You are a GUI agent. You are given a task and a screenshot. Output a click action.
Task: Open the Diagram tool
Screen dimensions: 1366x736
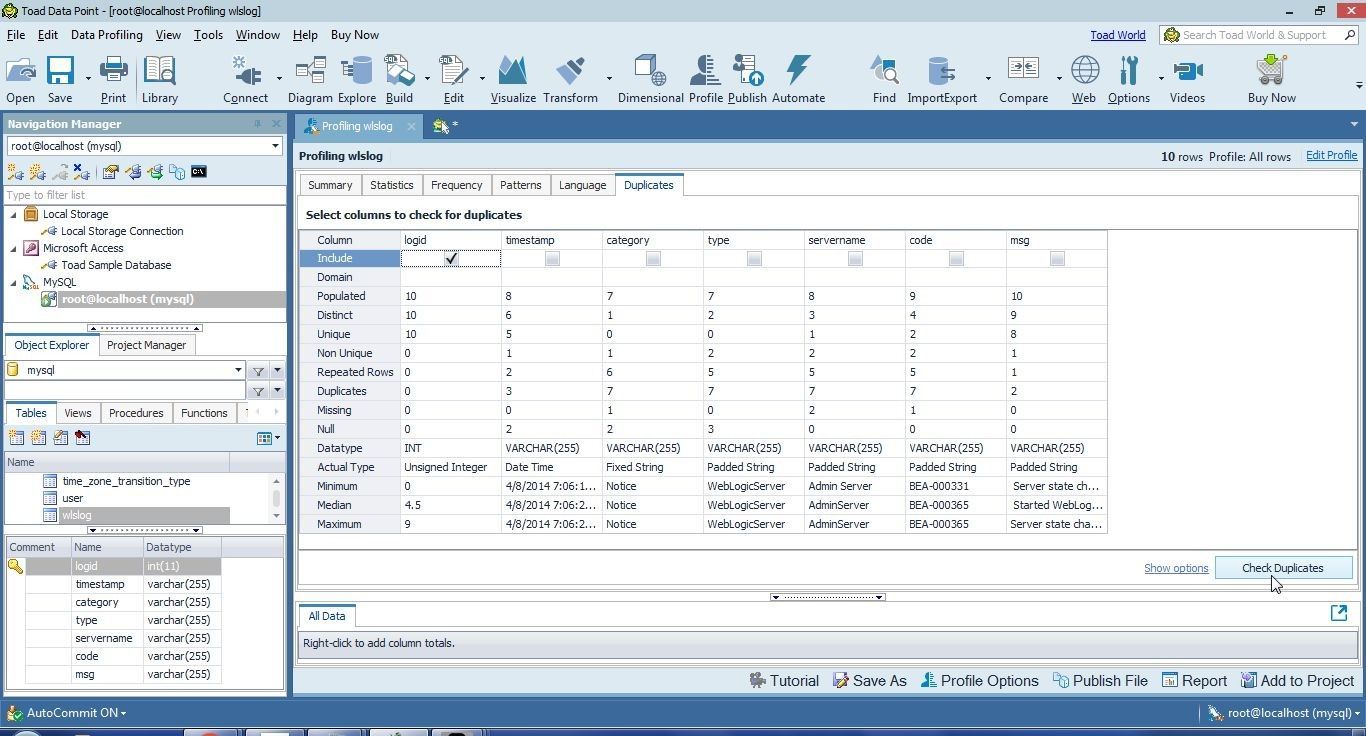pyautogui.click(x=310, y=80)
